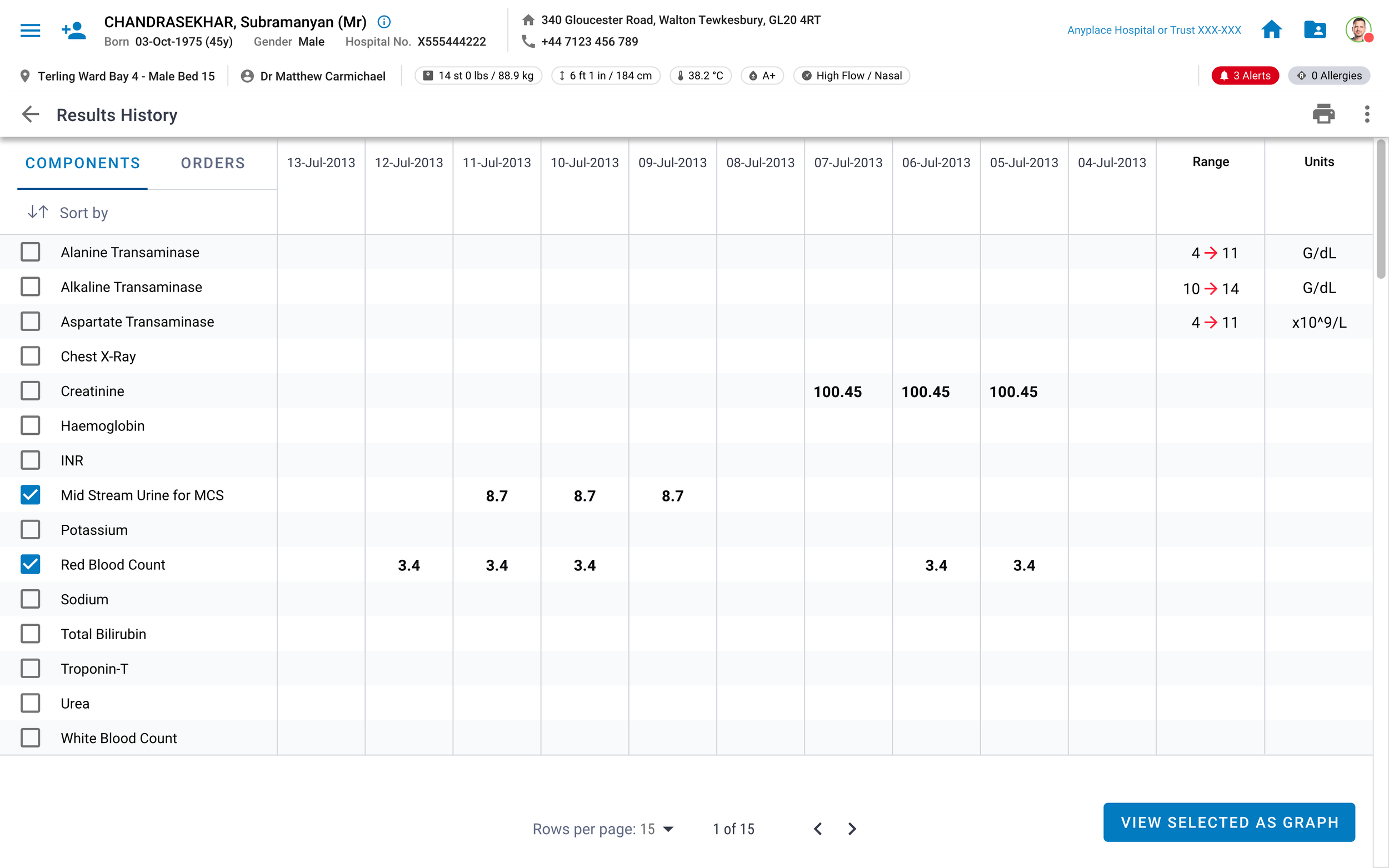Go to the home icon

pos(1271,30)
